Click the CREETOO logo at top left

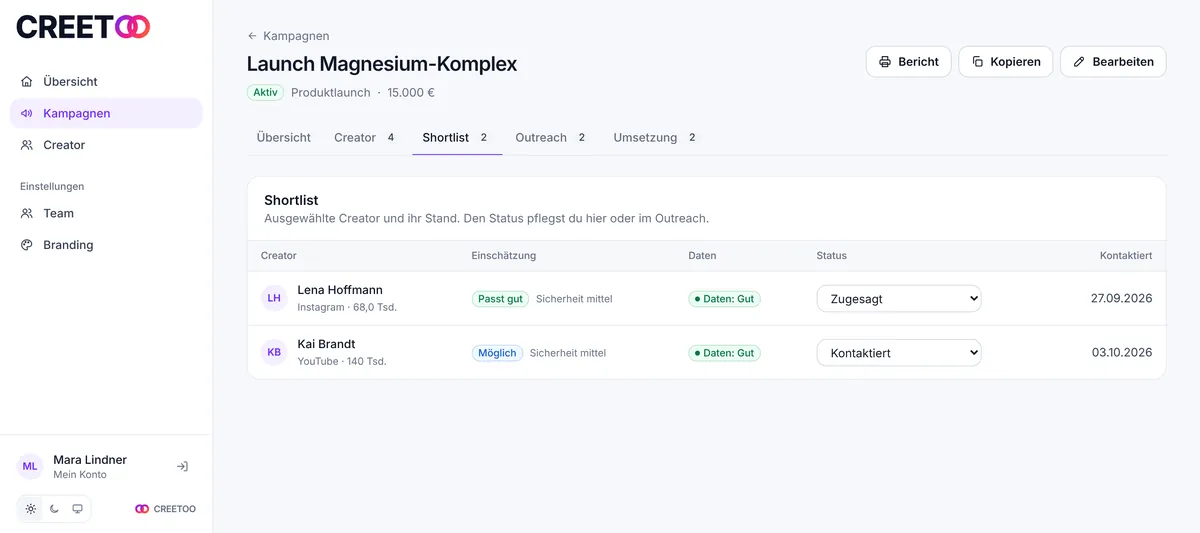pos(83,27)
